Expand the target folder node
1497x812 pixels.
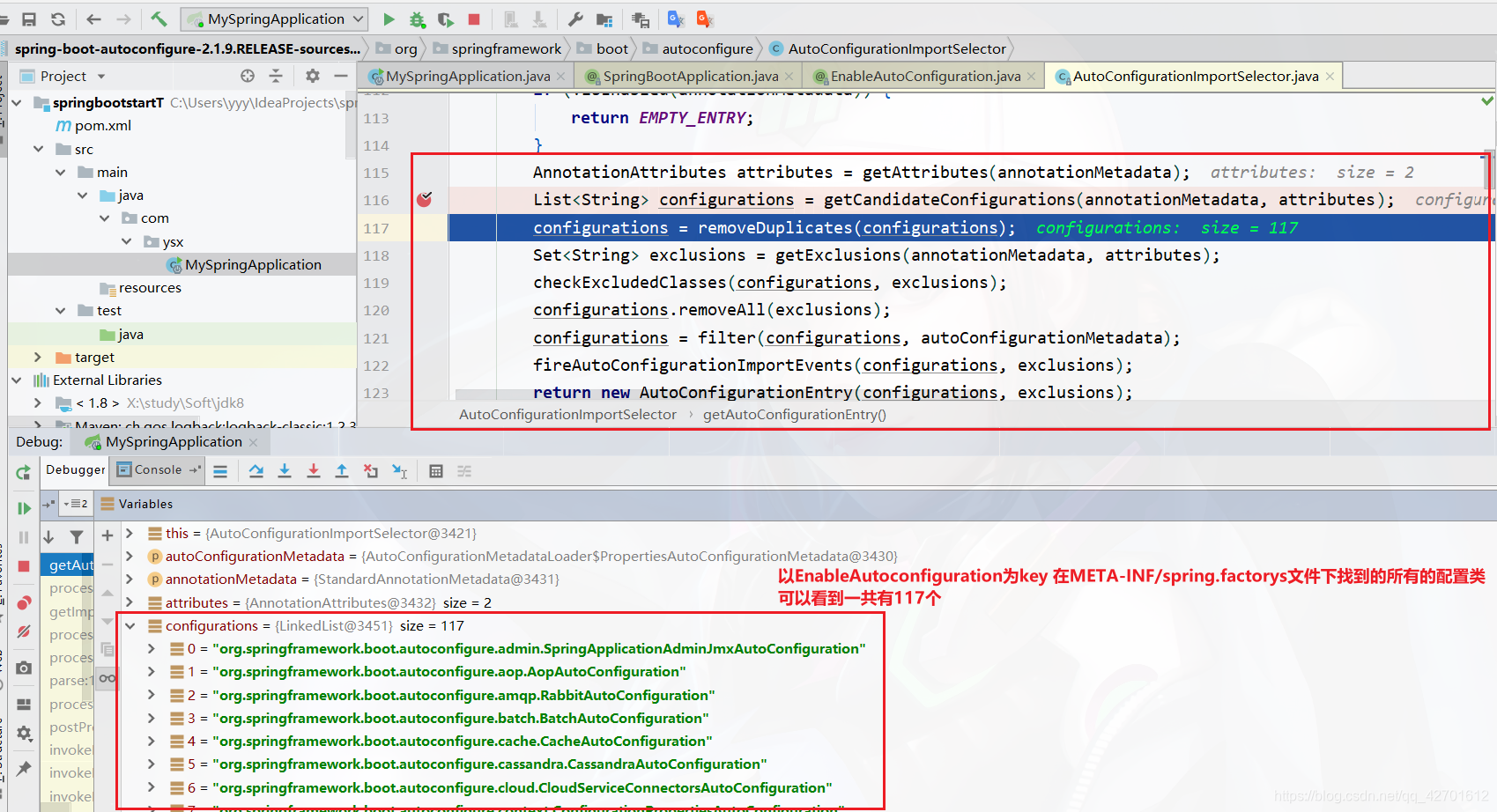(38, 357)
